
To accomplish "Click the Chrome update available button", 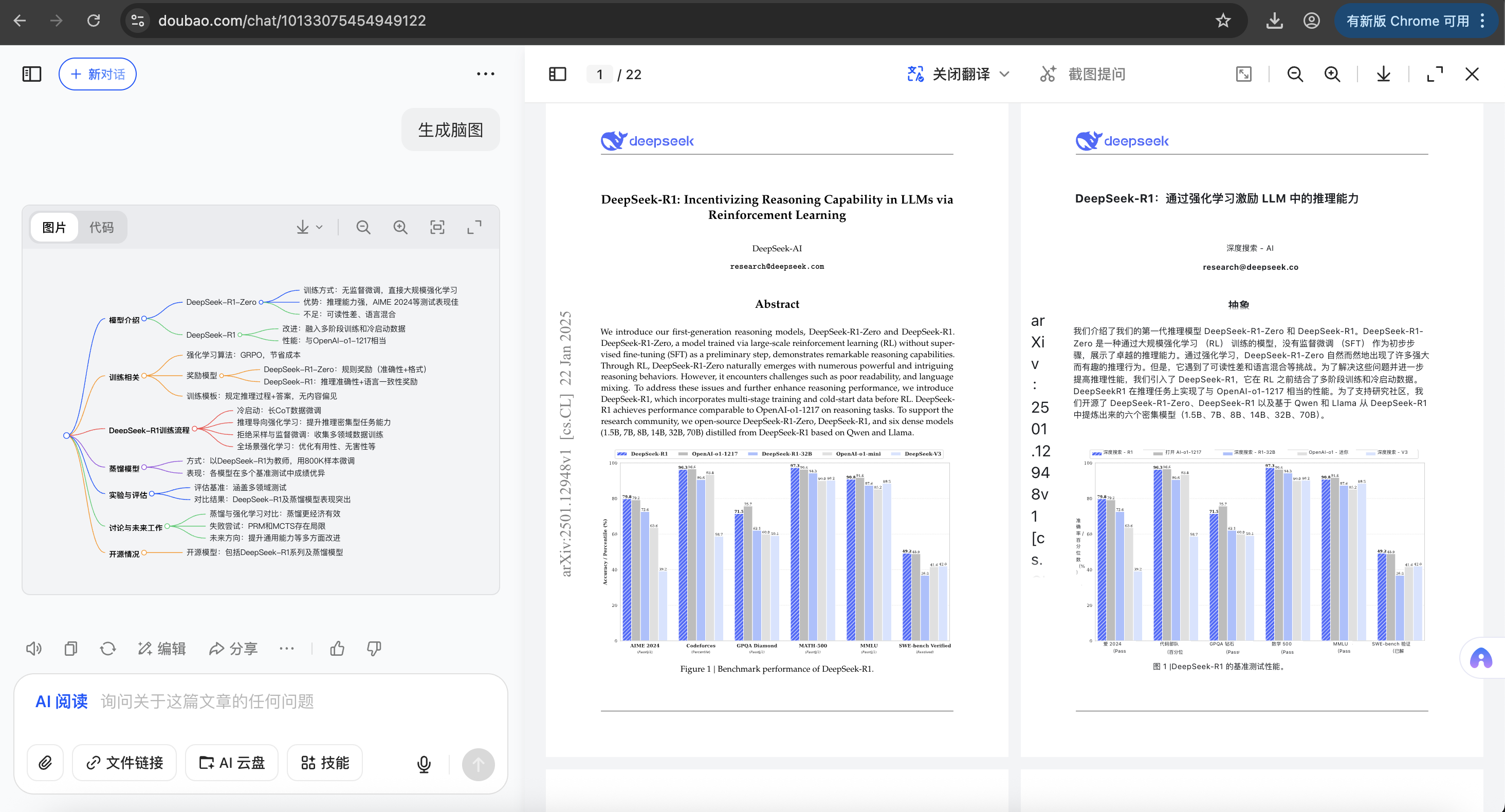I will 1407,21.
